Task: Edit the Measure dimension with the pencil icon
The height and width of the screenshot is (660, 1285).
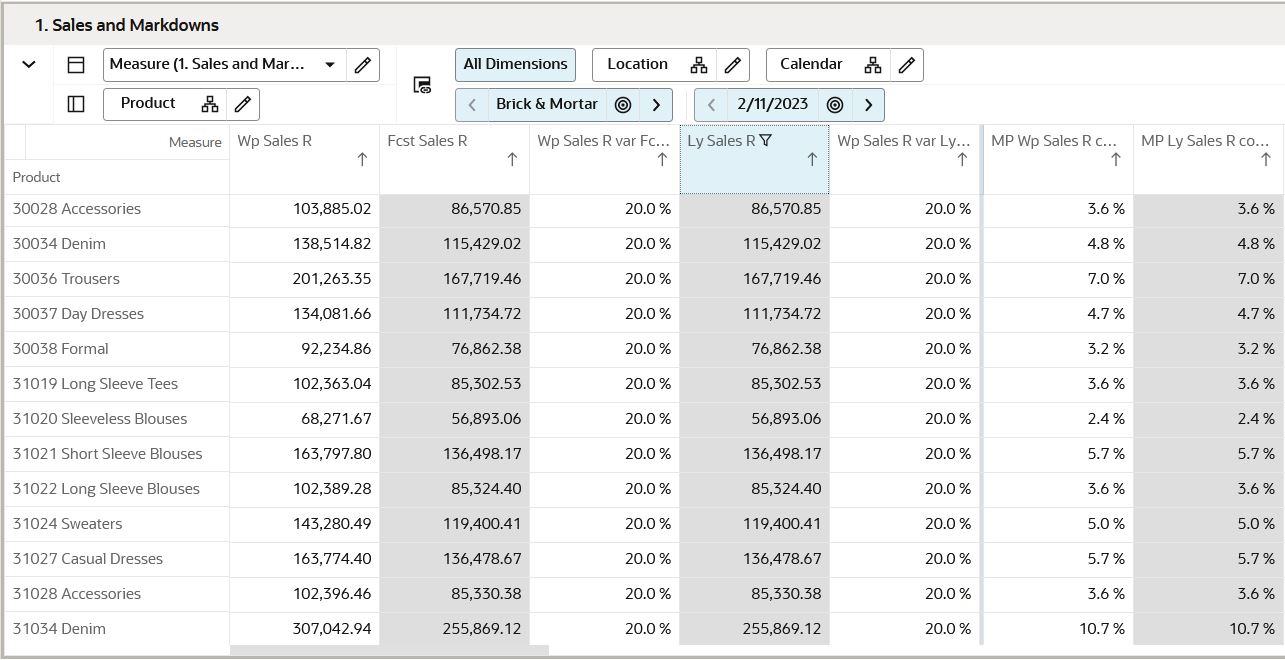Action: 362,64
